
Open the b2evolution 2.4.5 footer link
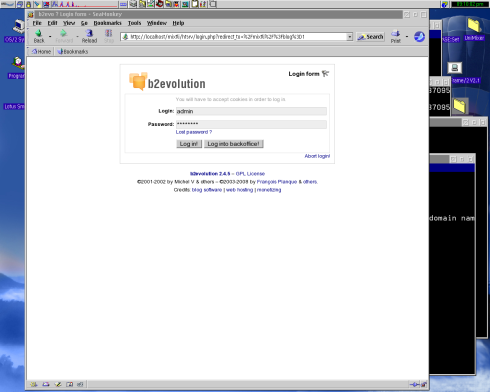pos(210,174)
